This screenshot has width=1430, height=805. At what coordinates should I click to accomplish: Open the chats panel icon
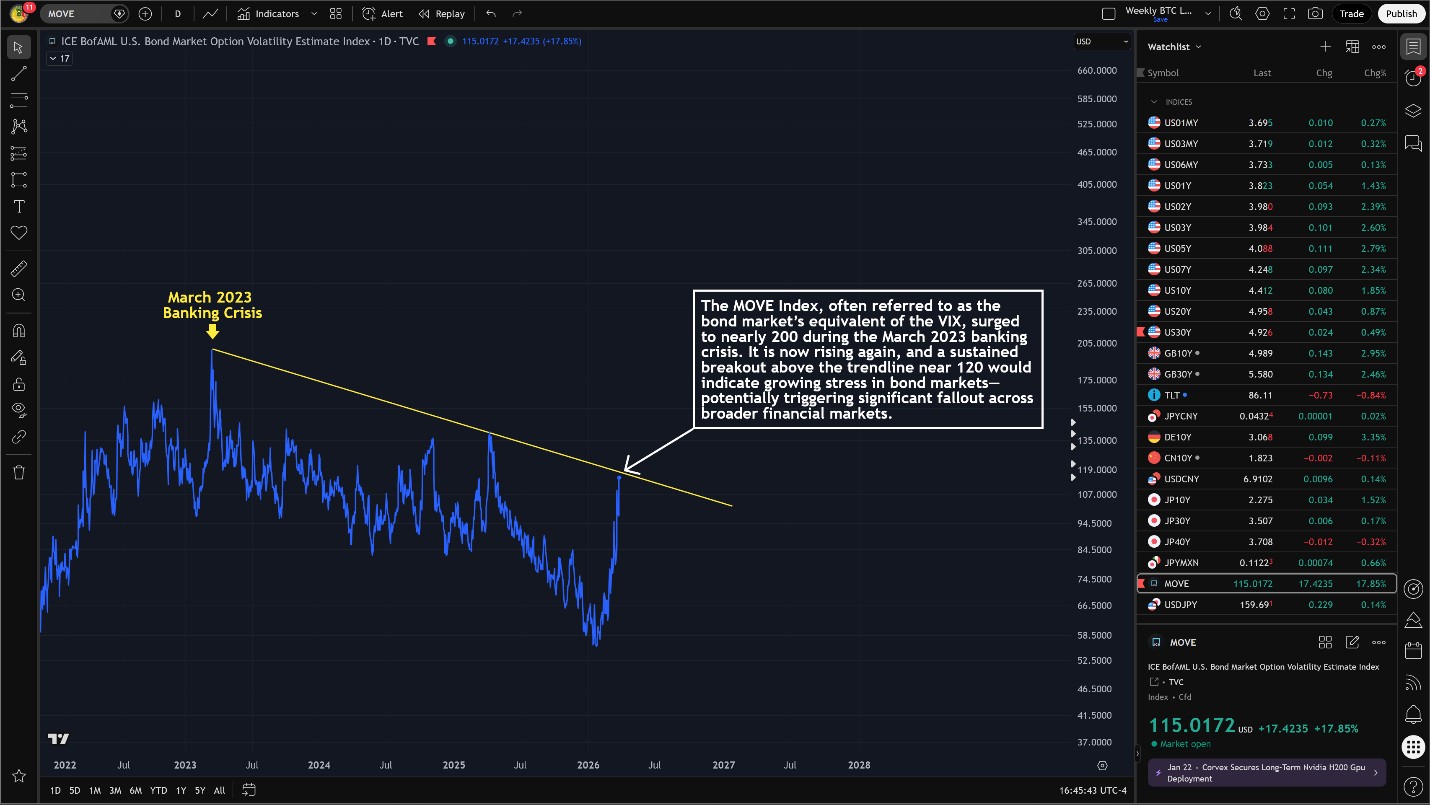pos(1413,144)
